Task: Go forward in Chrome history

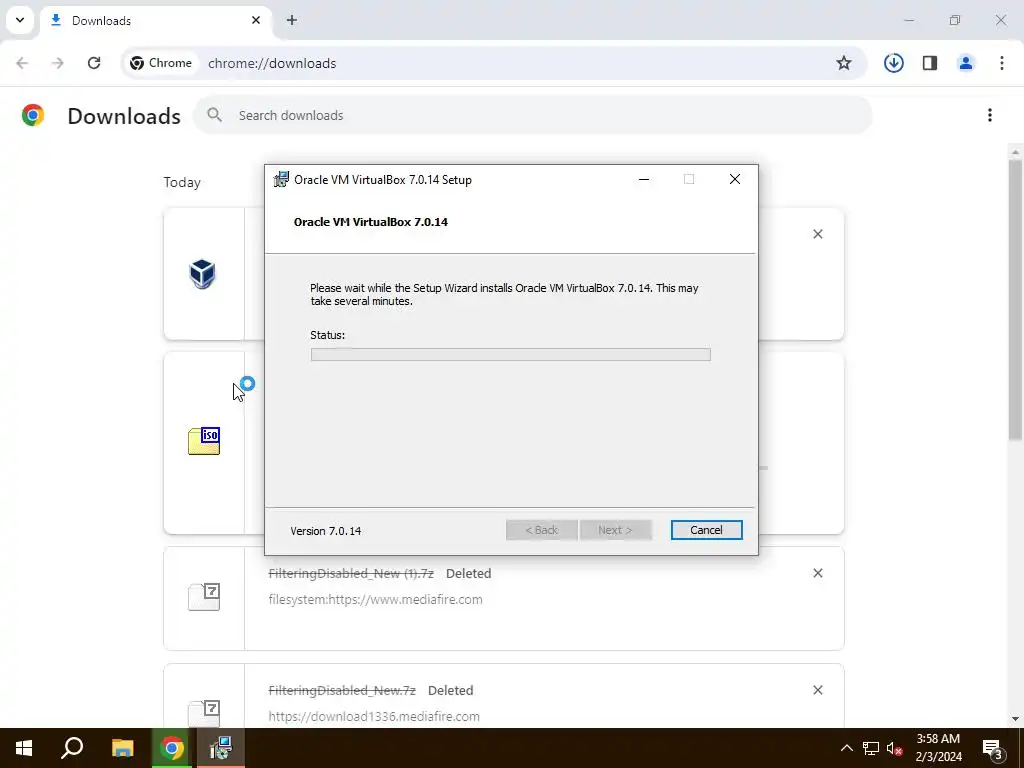Action: tap(58, 63)
